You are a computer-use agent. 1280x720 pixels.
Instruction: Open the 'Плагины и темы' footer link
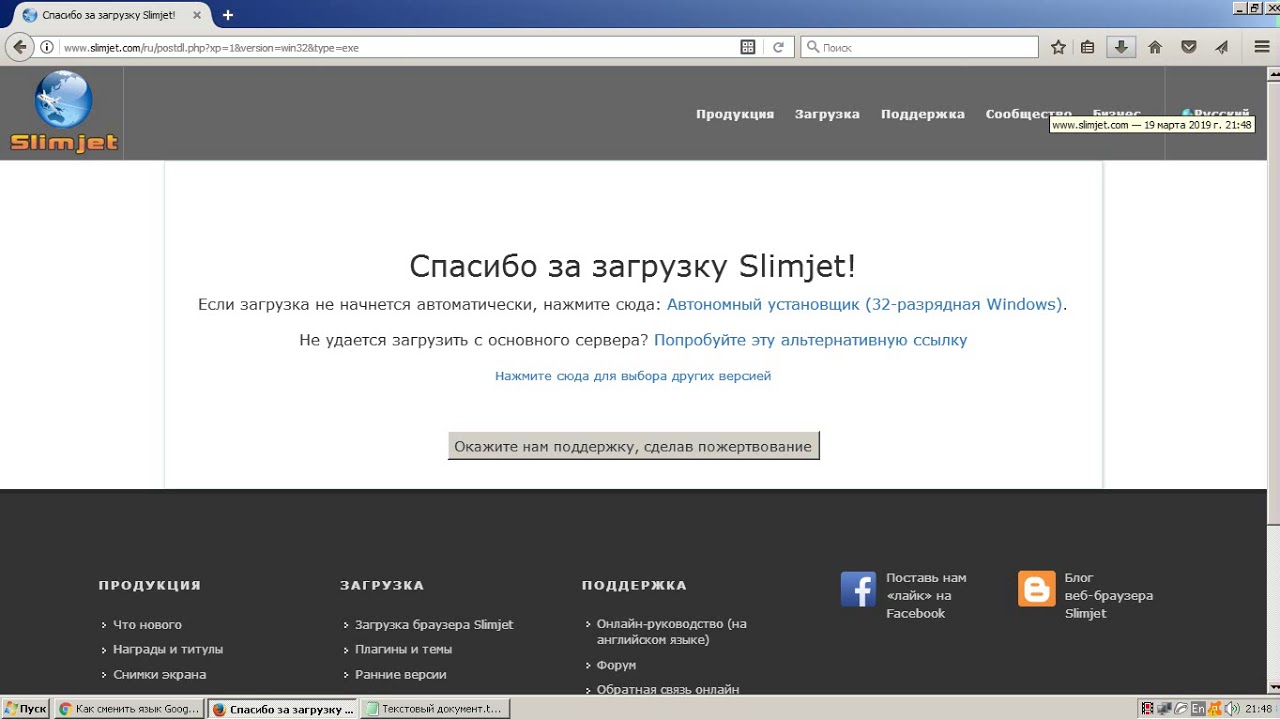coord(404,649)
